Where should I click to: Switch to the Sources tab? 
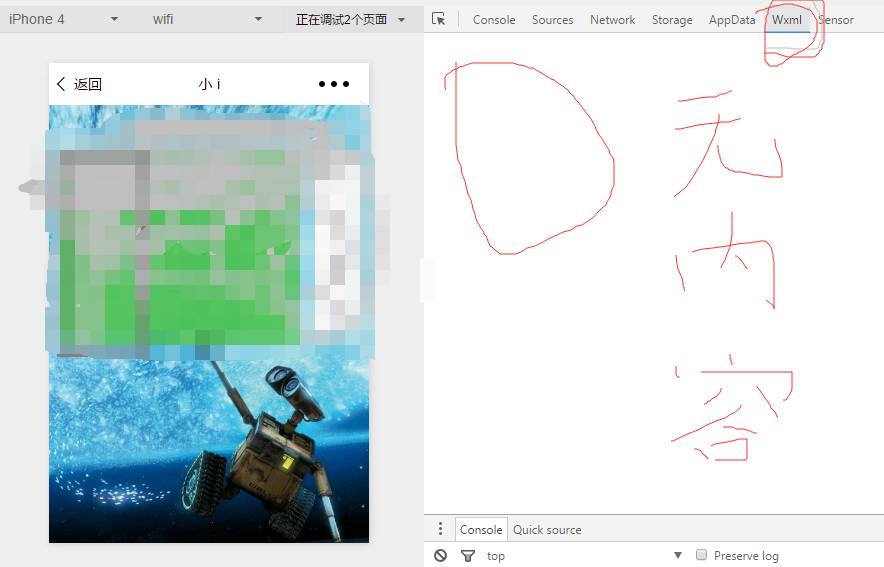pos(552,20)
